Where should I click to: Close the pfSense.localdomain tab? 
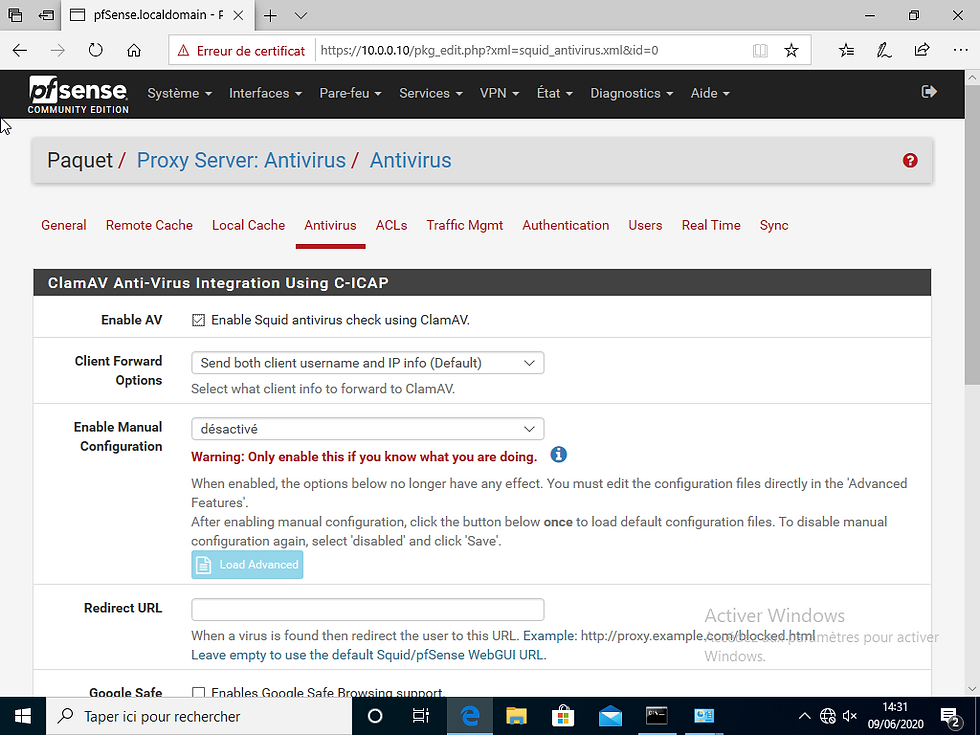pyautogui.click(x=238, y=16)
